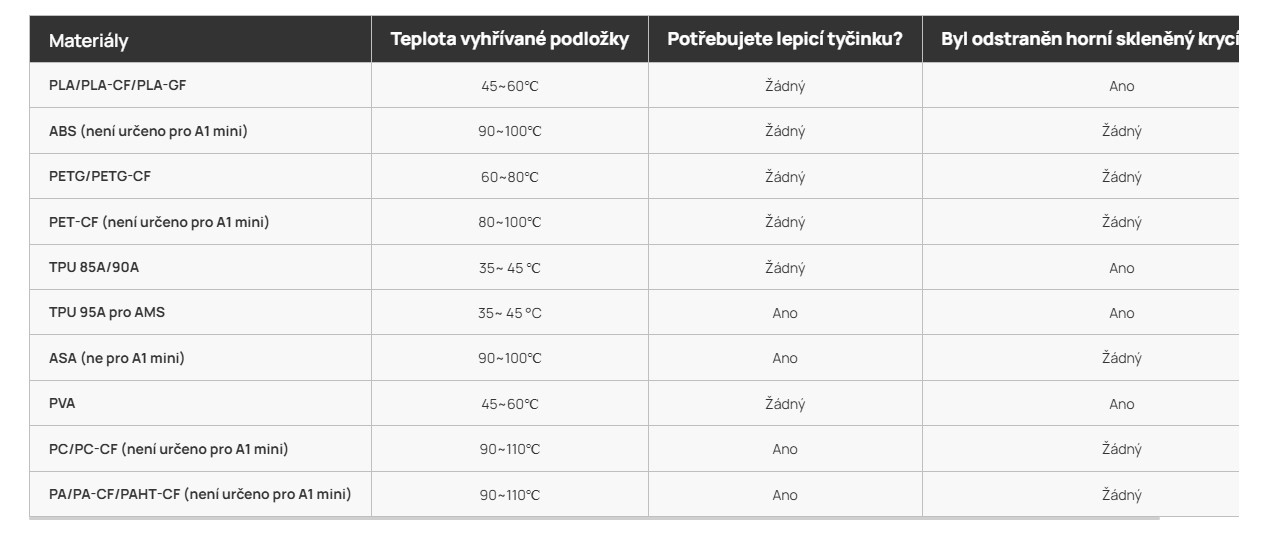Select the ABS material row label
The width and height of the screenshot is (1282, 535).
tap(148, 131)
